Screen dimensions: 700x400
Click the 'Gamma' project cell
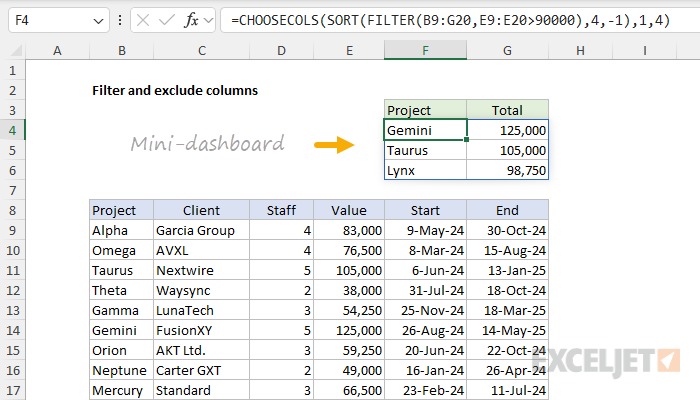[121, 310]
